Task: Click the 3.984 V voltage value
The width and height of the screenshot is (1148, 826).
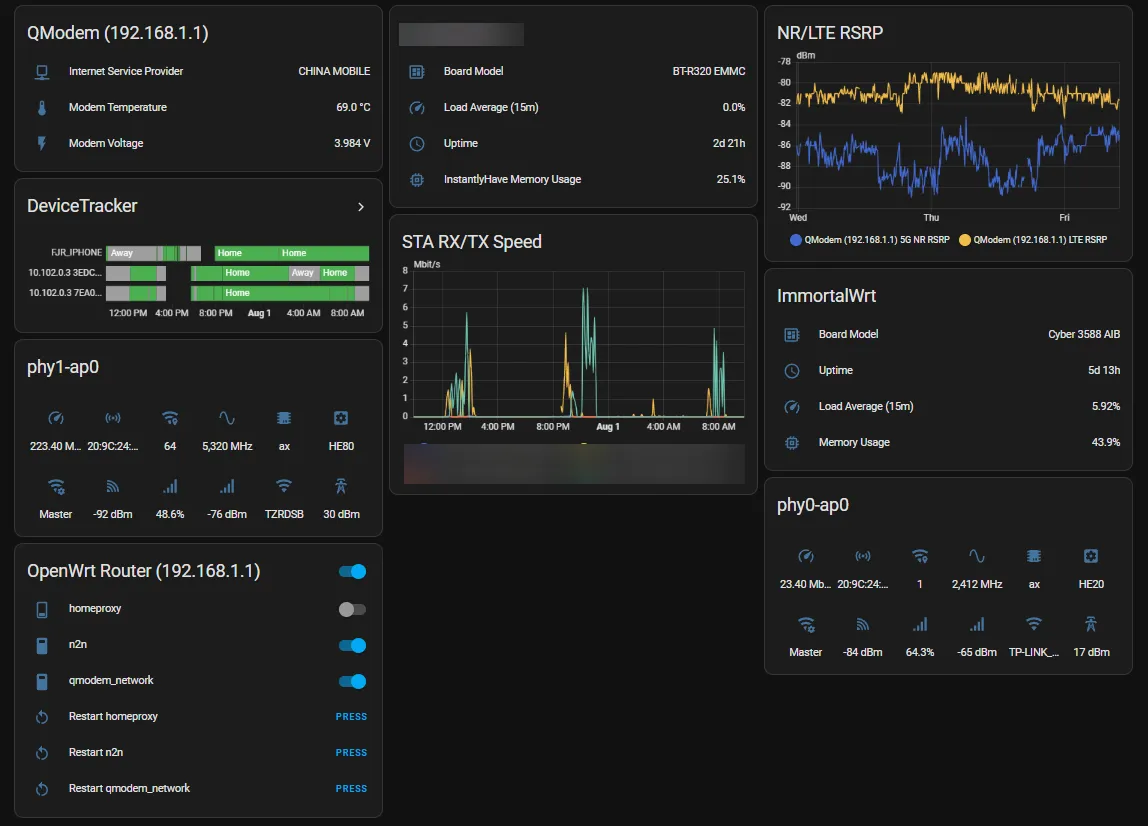Action: coord(352,144)
